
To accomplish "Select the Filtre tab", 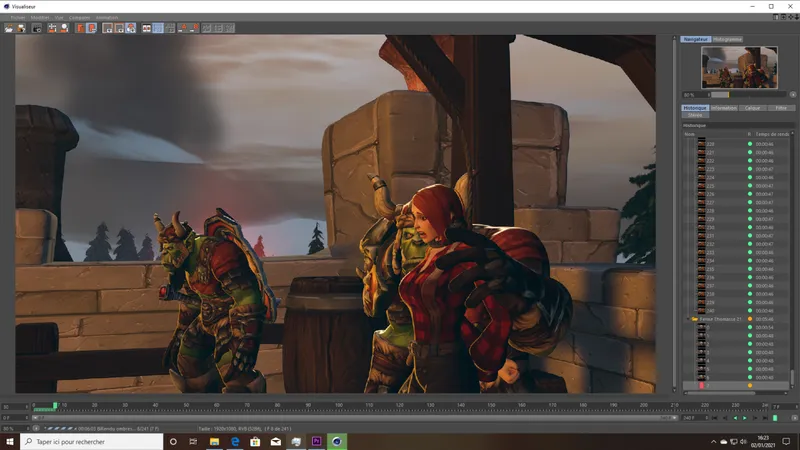I will pyautogui.click(x=781, y=108).
